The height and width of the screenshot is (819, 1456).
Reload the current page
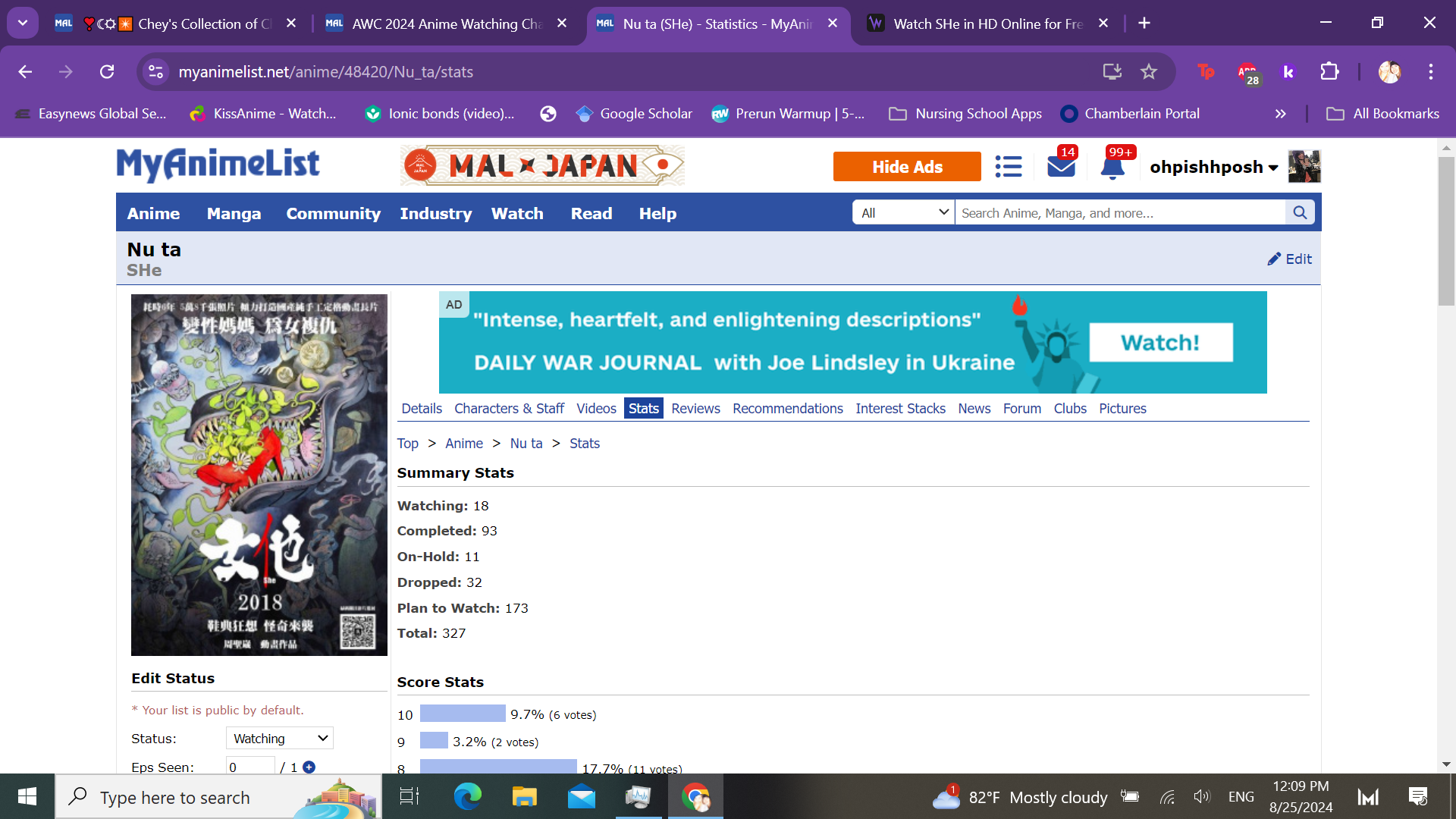pyautogui.click(x=107, y=72)
